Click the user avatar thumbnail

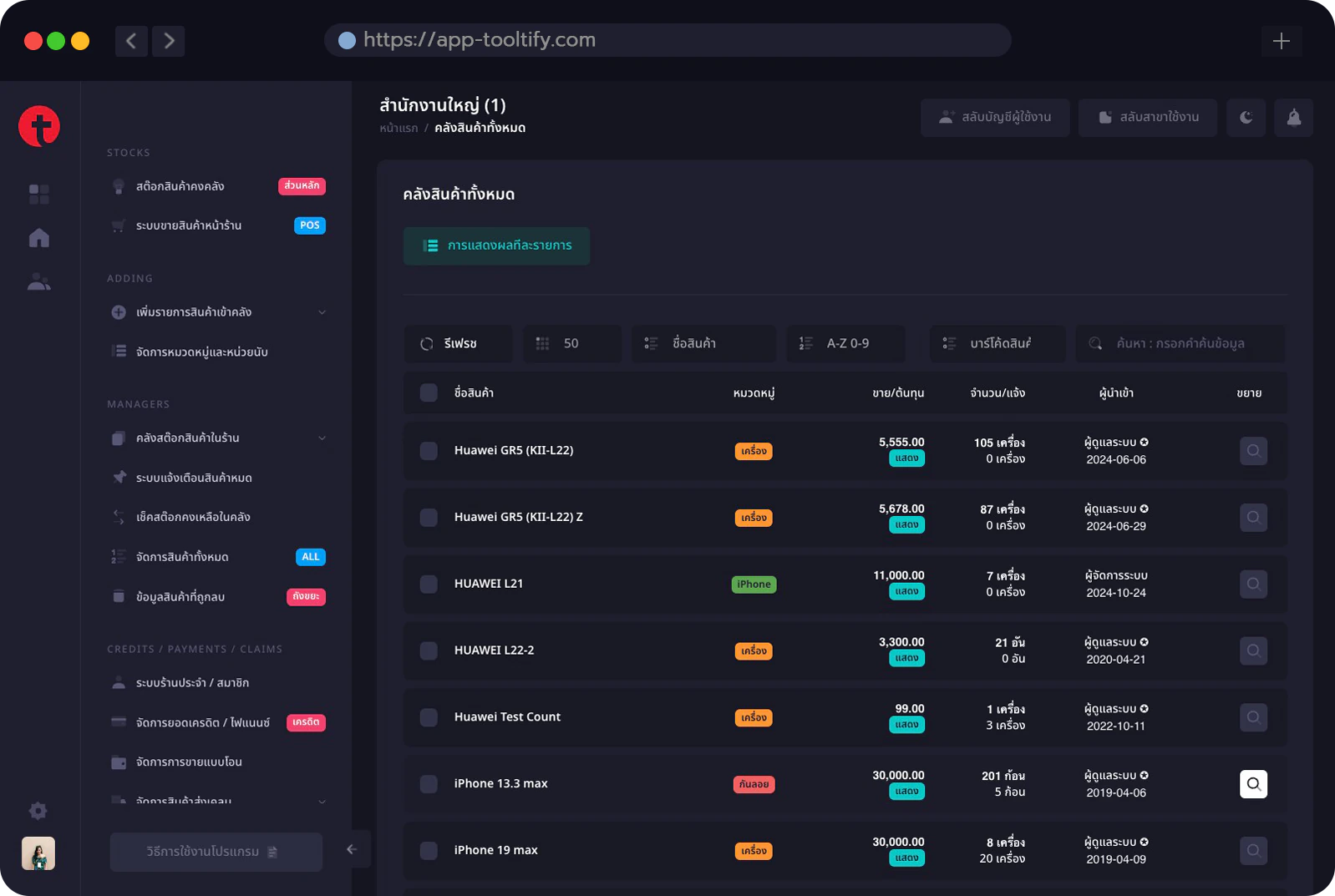tap(38, 853)
